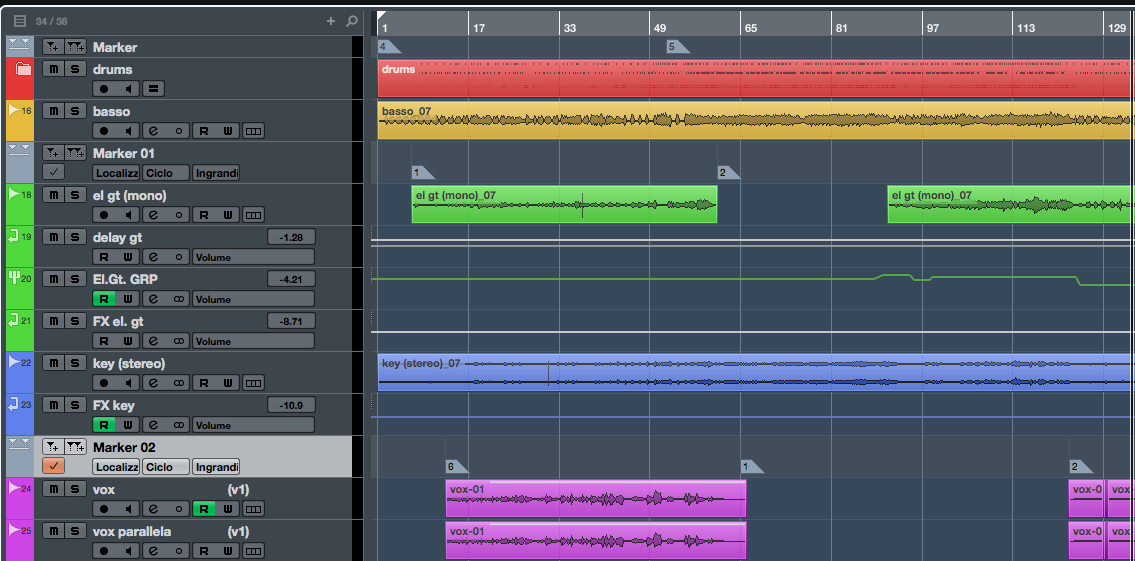Image resolution: width=1135 pixels, height=561 pixels.
Task: Click the Add Track plus icon
Action: point(331,21)
